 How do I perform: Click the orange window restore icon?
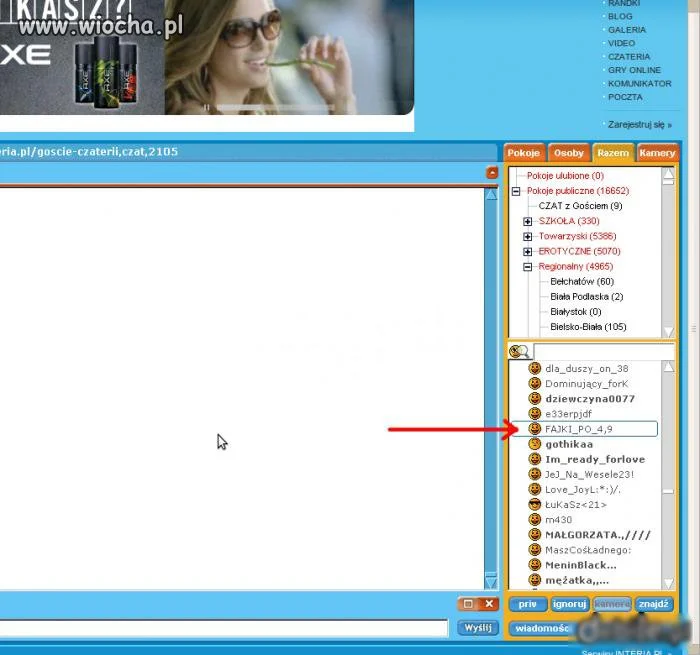(468, 604)
